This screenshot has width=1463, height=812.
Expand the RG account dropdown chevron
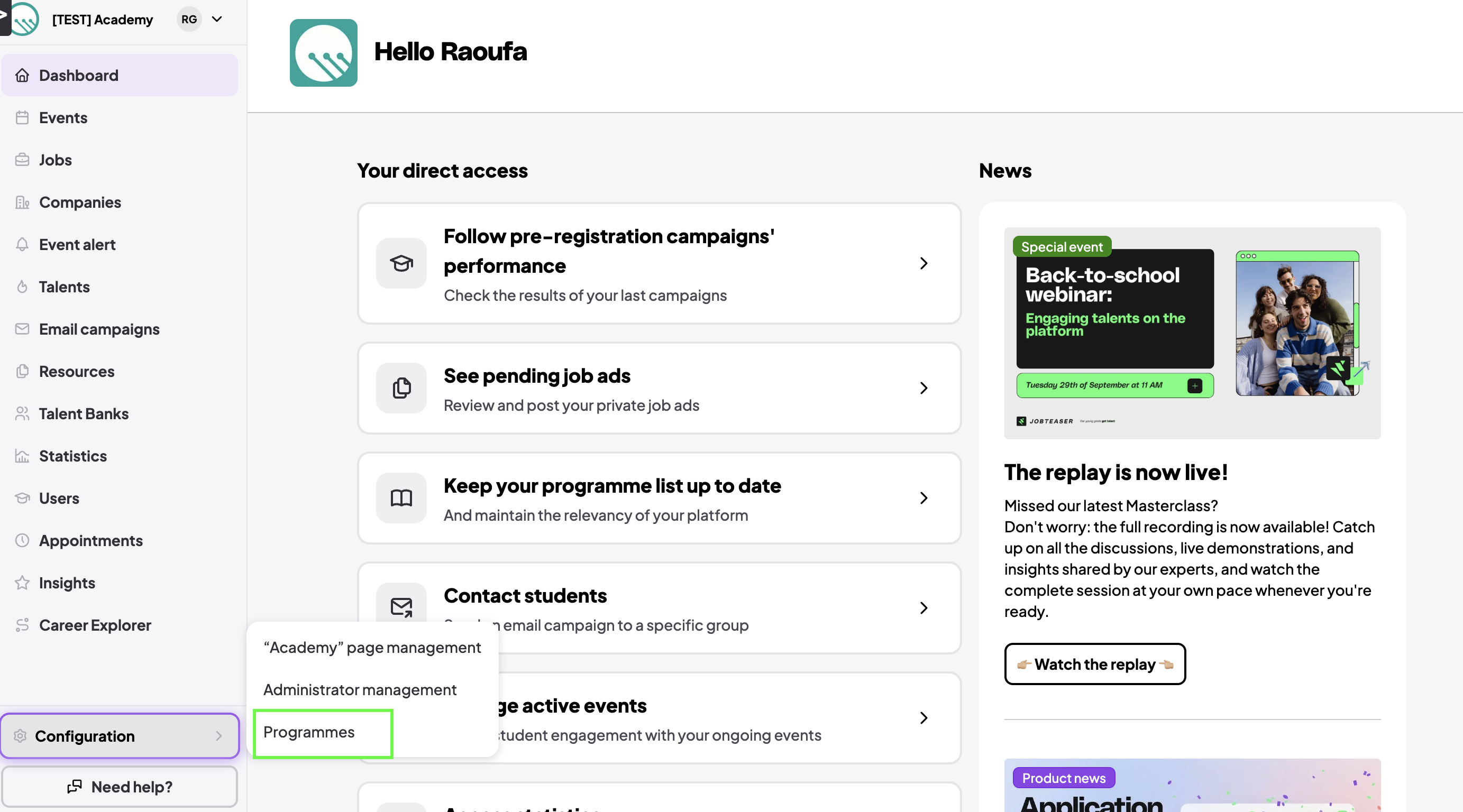(217, 20)
